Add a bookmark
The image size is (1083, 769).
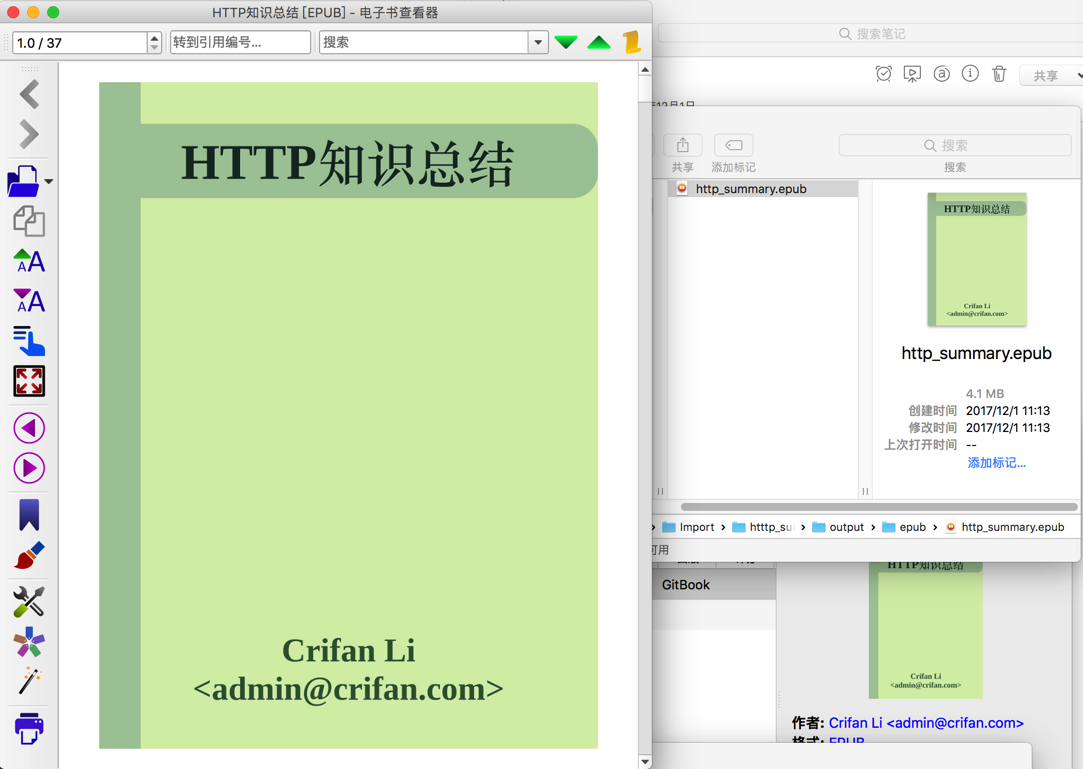click(29, 515)
